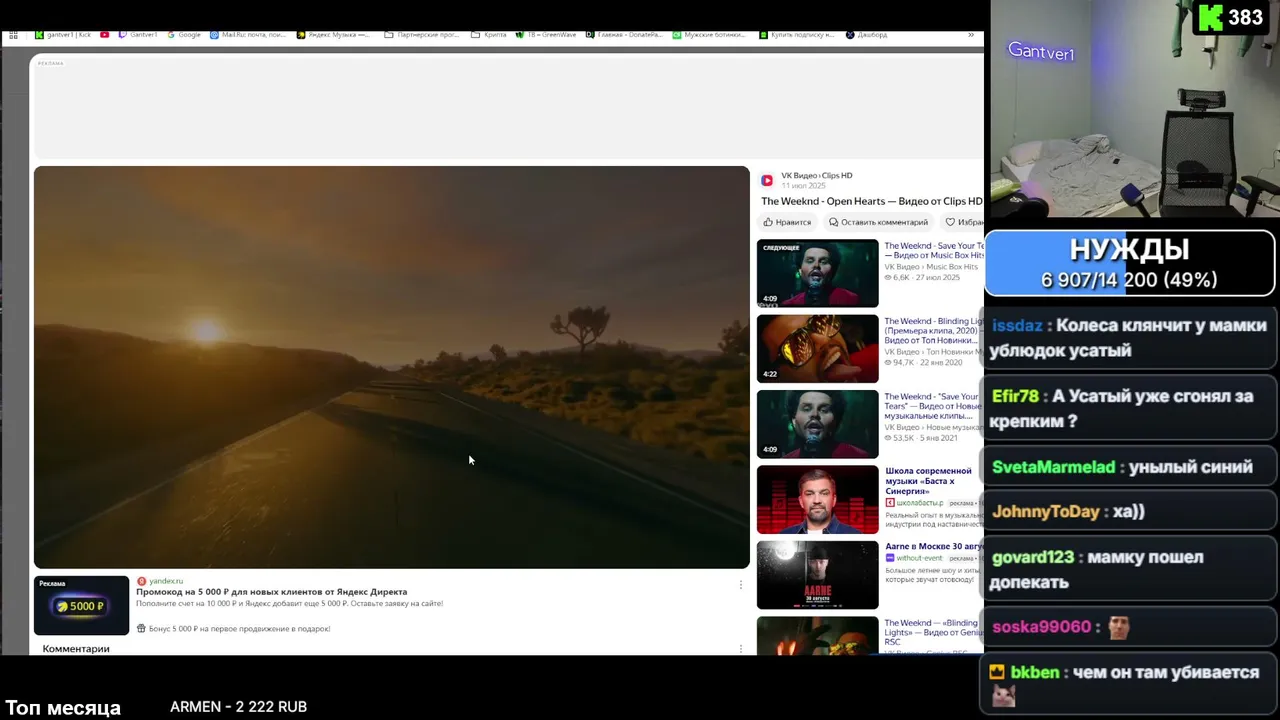
Task: Click the bkben chat username
Action: 1034,673
